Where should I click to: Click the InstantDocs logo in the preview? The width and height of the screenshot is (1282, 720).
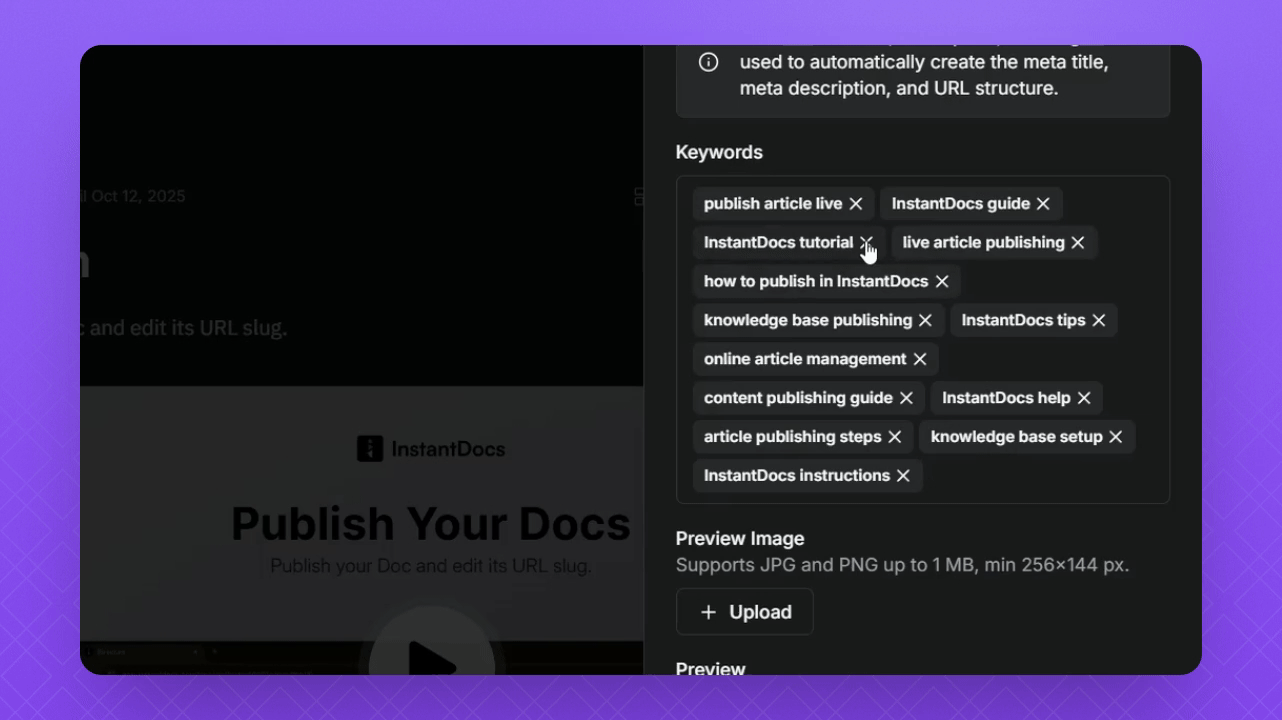[431, 449]
